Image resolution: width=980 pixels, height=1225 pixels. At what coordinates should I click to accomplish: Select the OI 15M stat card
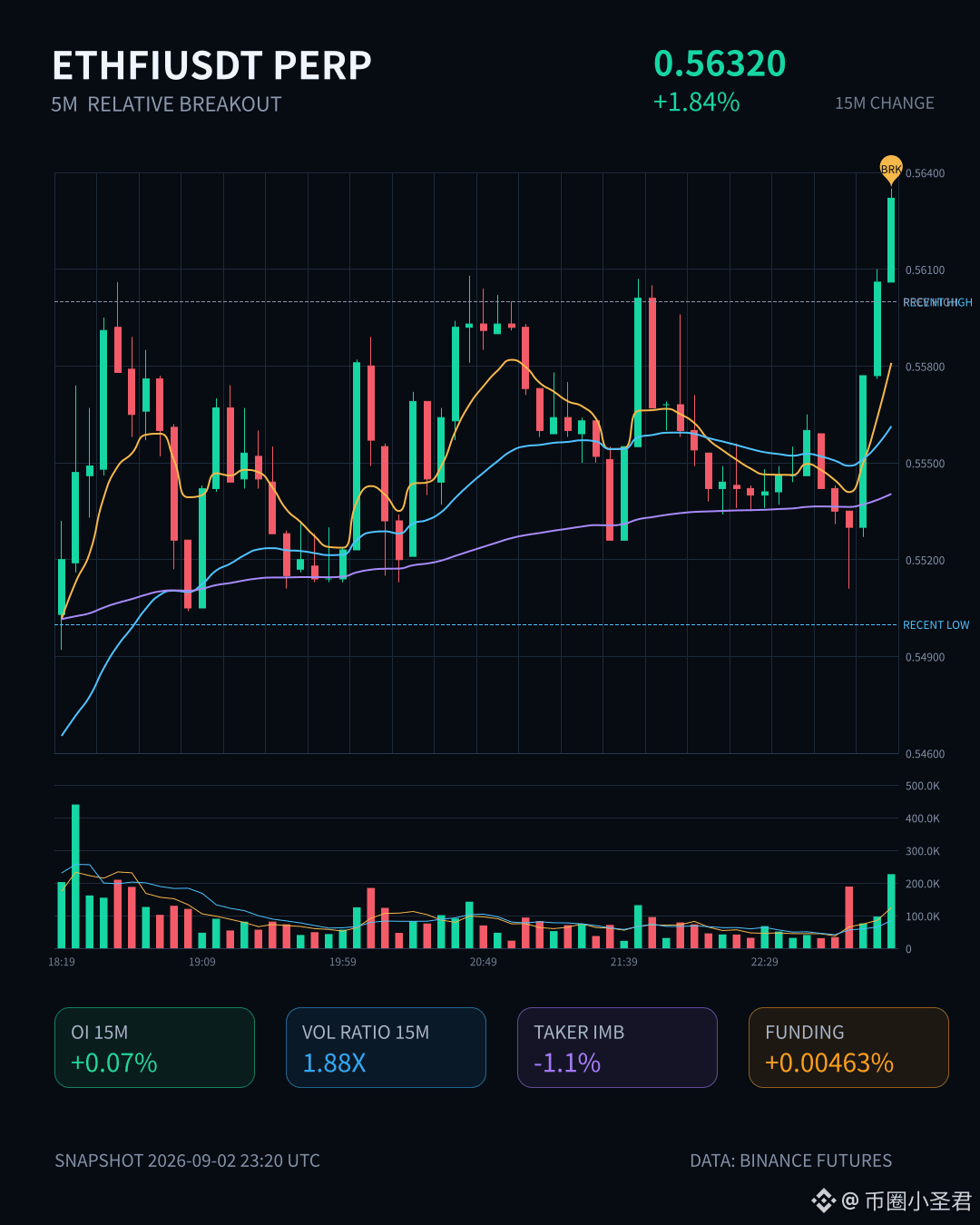tap(154, 1047)
